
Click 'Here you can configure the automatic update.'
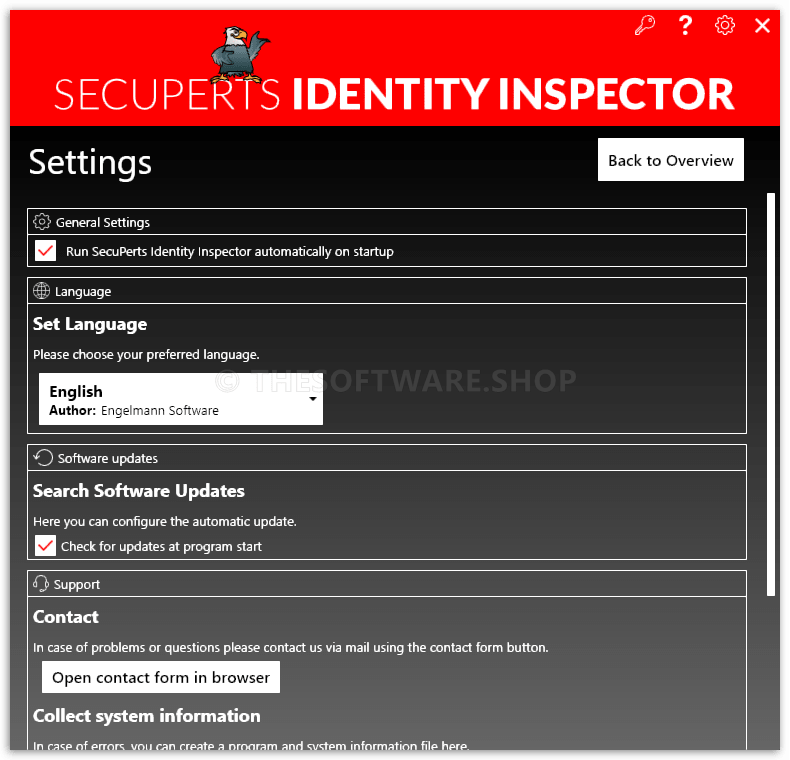click(x=165, y=521)
